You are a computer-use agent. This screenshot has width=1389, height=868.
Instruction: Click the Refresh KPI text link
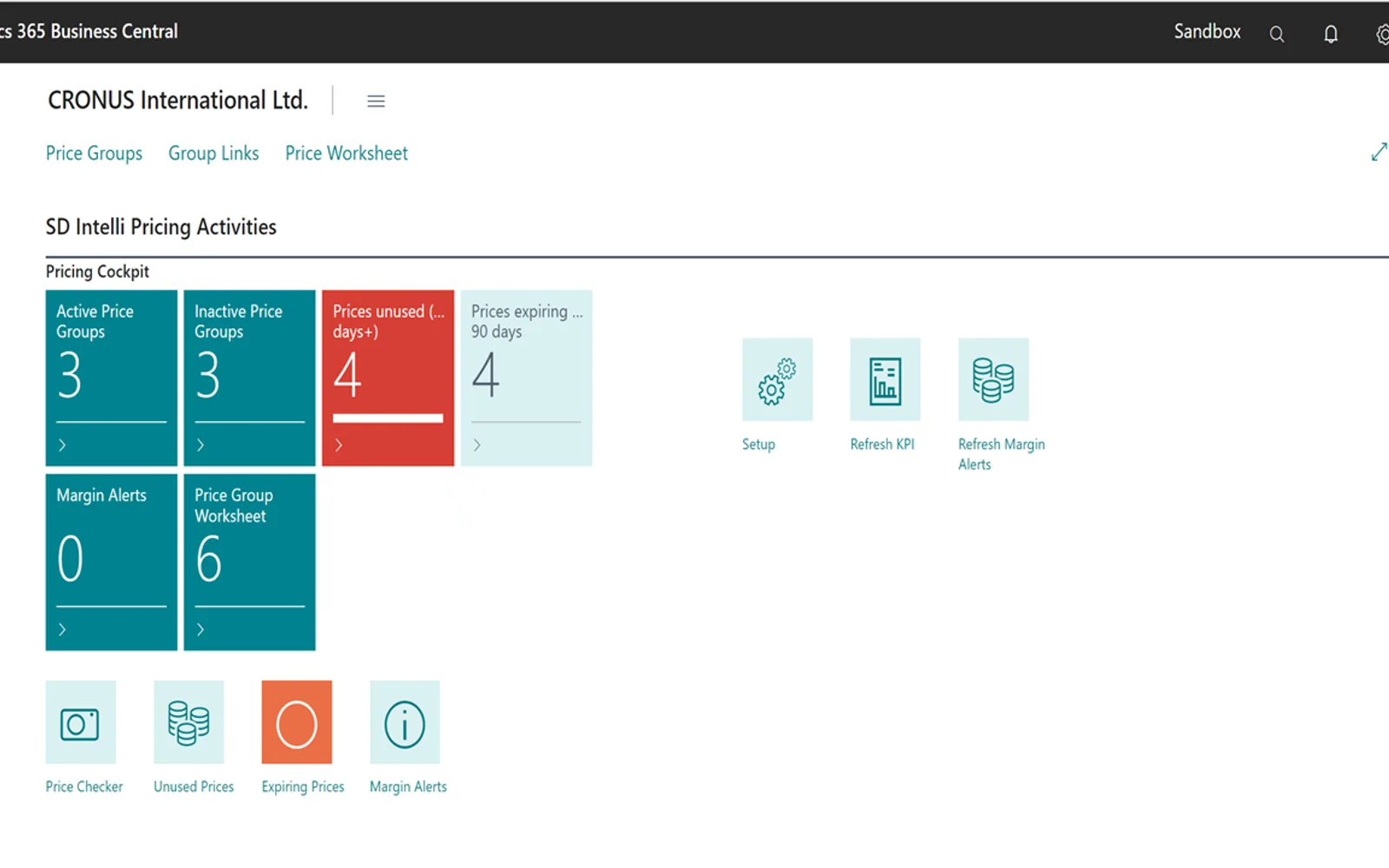pos(882,444)
